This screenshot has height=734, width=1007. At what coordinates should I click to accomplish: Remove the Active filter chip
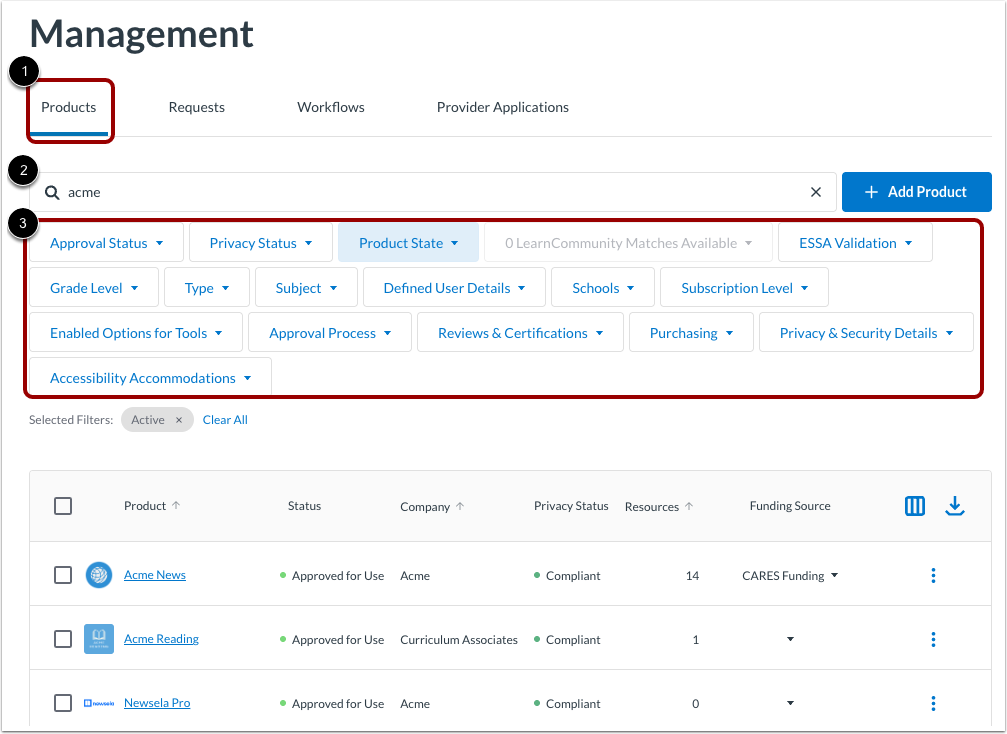click(178, 419)
